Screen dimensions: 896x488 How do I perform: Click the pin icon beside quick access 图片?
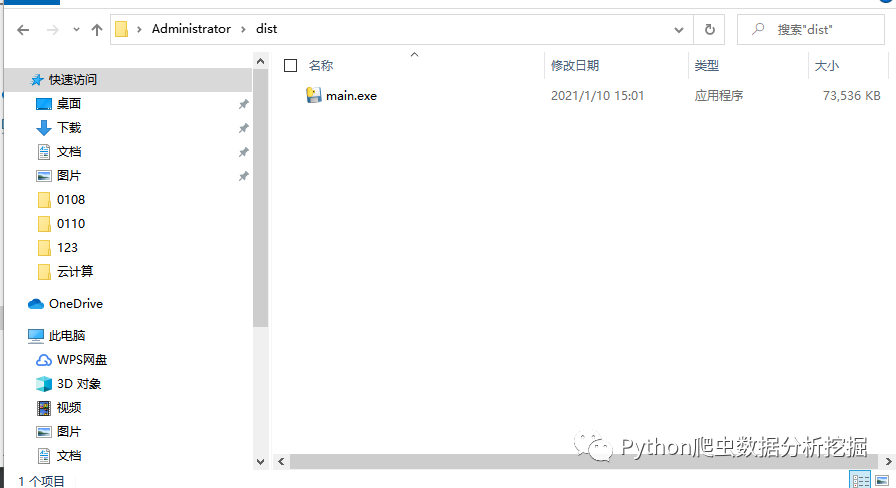click(x=243, y=176)
